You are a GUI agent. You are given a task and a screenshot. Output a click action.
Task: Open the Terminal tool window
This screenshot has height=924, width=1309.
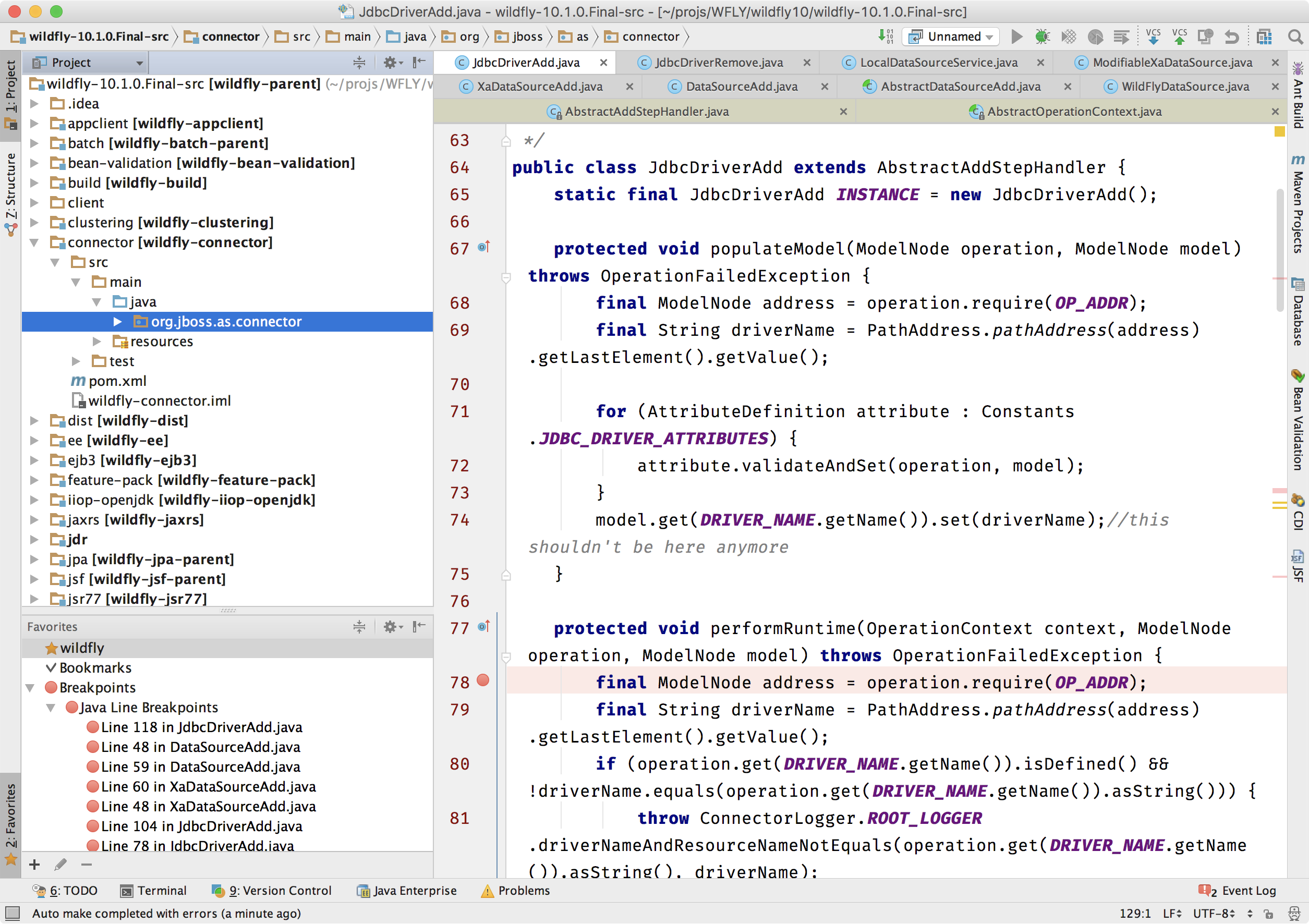(154, 891)
